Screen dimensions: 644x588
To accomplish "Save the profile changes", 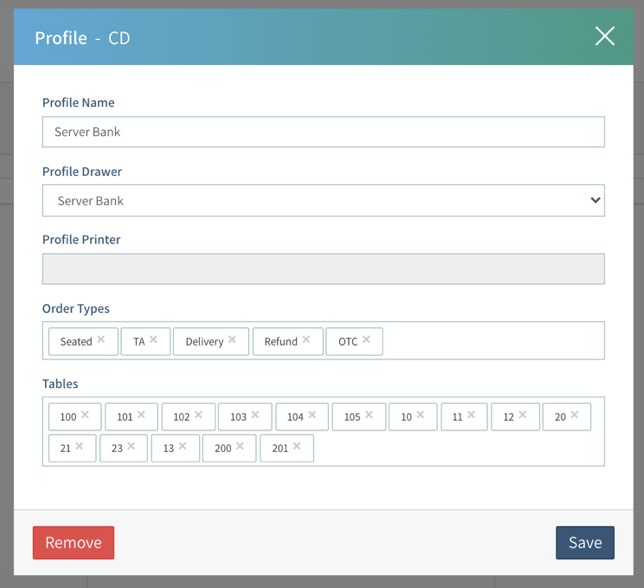I will (x=584, y=542).
